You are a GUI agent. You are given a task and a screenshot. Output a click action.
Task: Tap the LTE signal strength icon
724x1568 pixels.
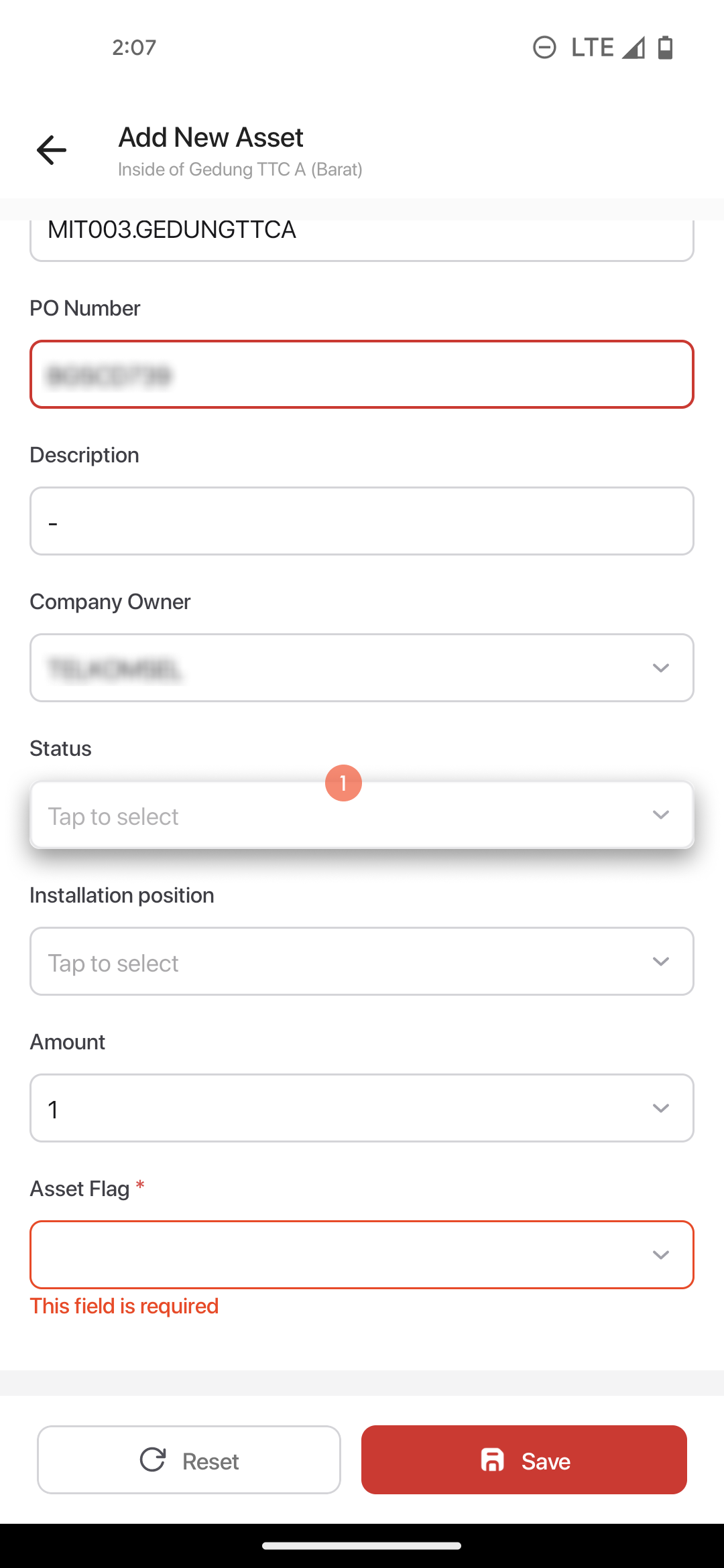[x=633, y=48]
